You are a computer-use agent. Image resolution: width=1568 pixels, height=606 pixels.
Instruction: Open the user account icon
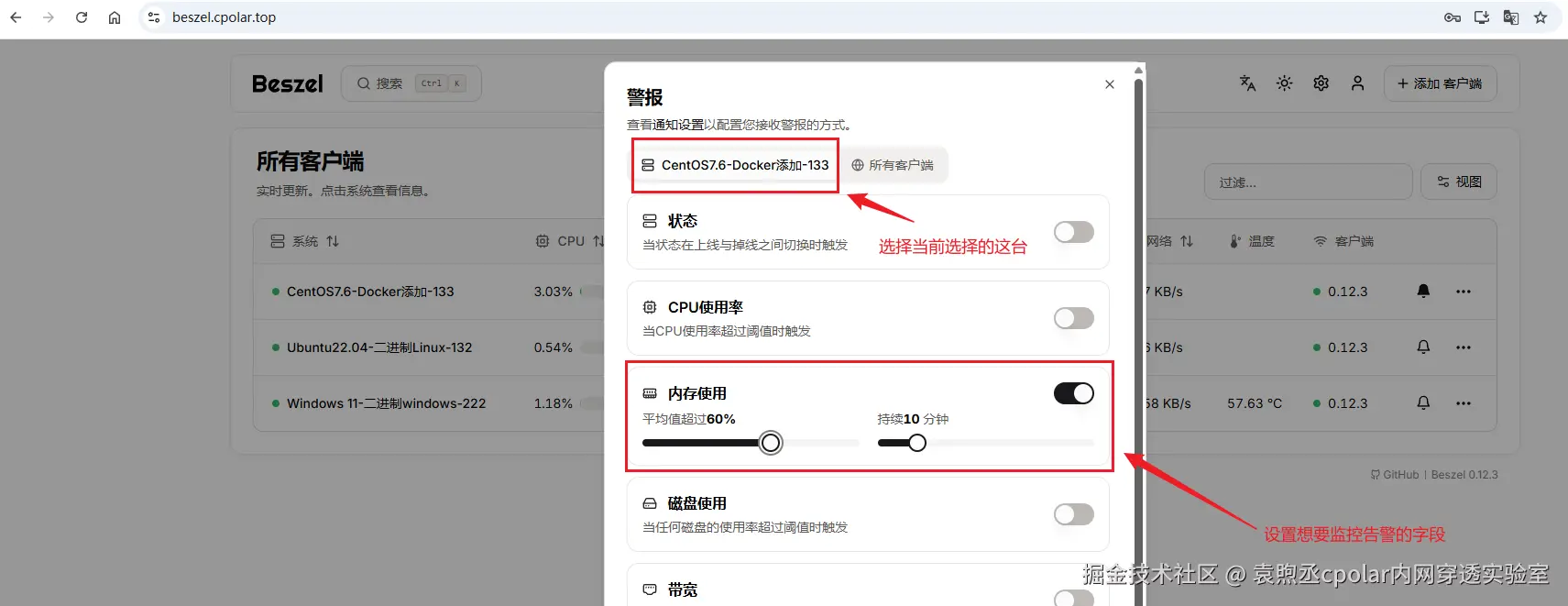click(1357, 83)
